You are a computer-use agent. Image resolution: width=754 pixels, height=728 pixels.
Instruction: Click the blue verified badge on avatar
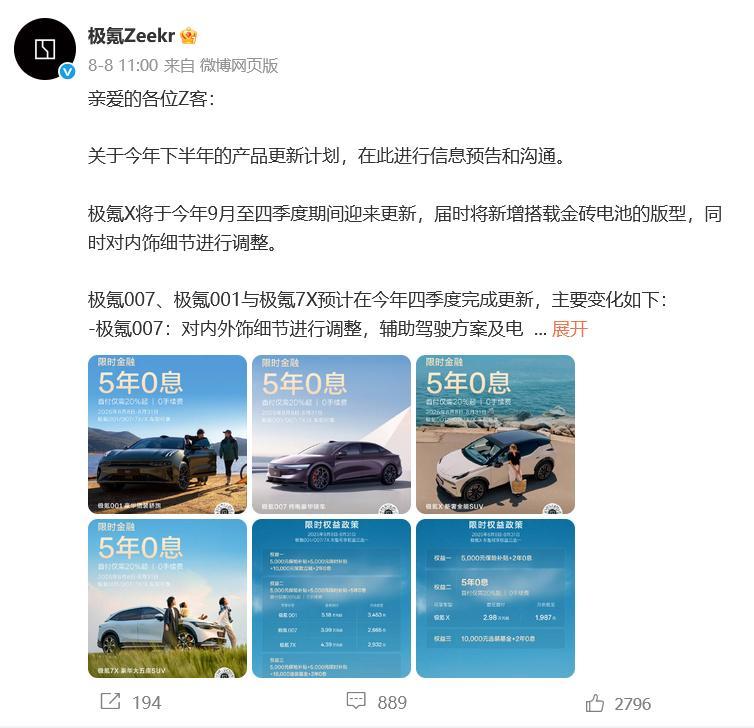click(67, 72)
